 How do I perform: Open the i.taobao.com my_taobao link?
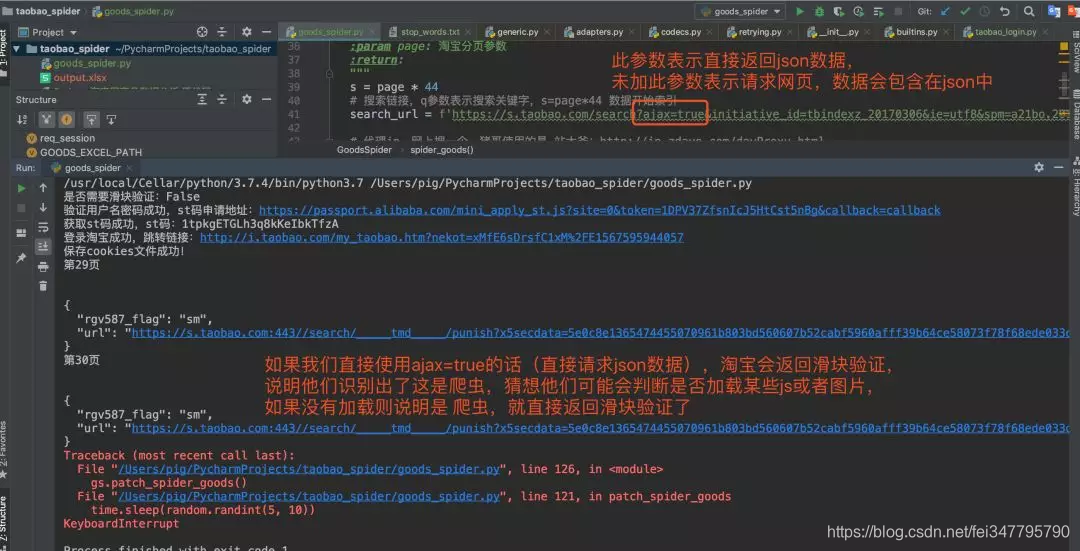coord(442,238)
